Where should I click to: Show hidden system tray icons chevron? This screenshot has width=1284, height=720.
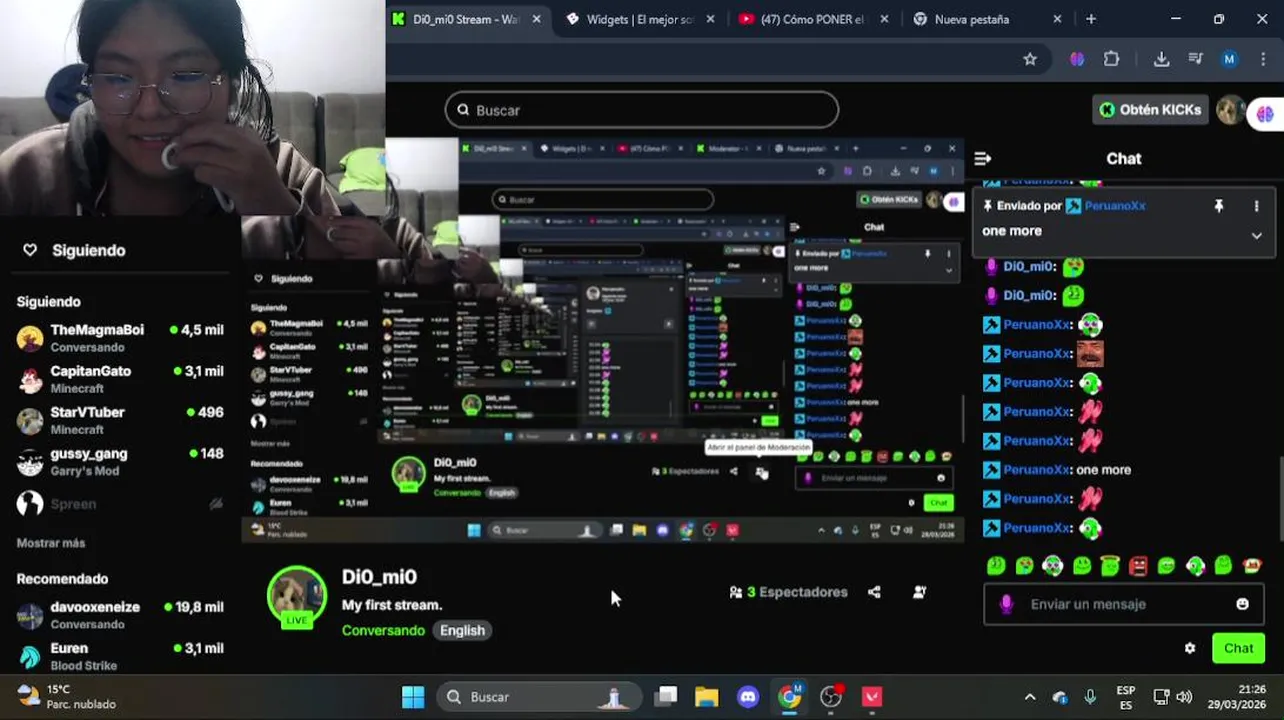tap(1030, 697)
